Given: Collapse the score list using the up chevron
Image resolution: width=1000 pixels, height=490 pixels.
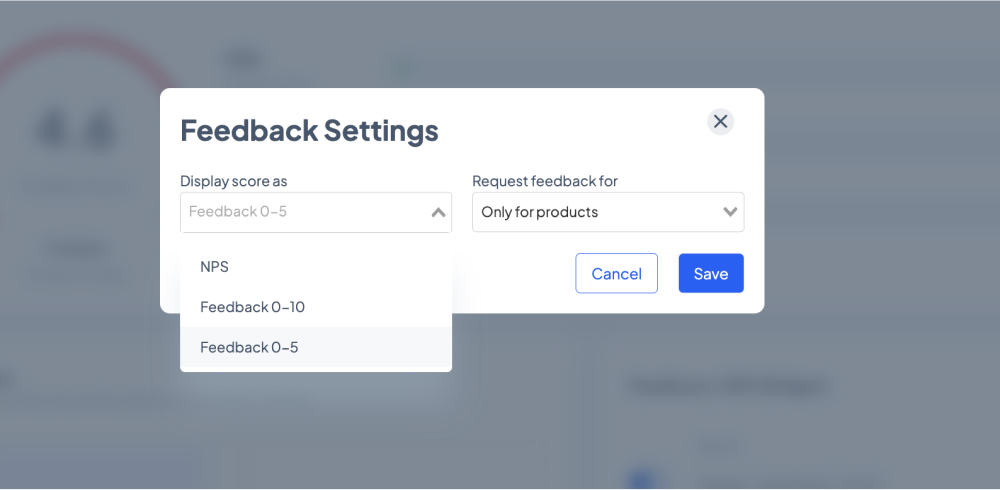Looking at the screenshot, I should tap(438, 212).
